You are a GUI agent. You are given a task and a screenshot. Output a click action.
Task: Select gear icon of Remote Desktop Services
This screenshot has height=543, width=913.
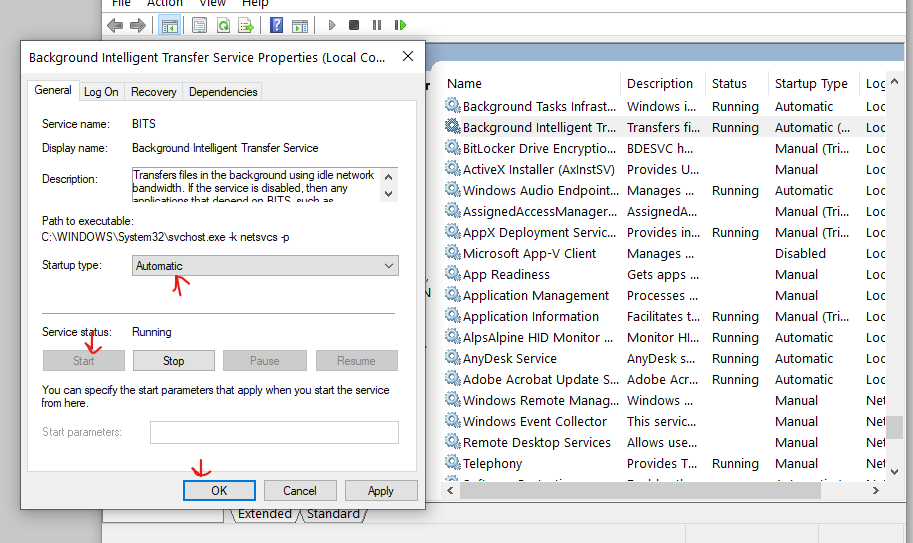pyautogui.click(x=452, y=441)
